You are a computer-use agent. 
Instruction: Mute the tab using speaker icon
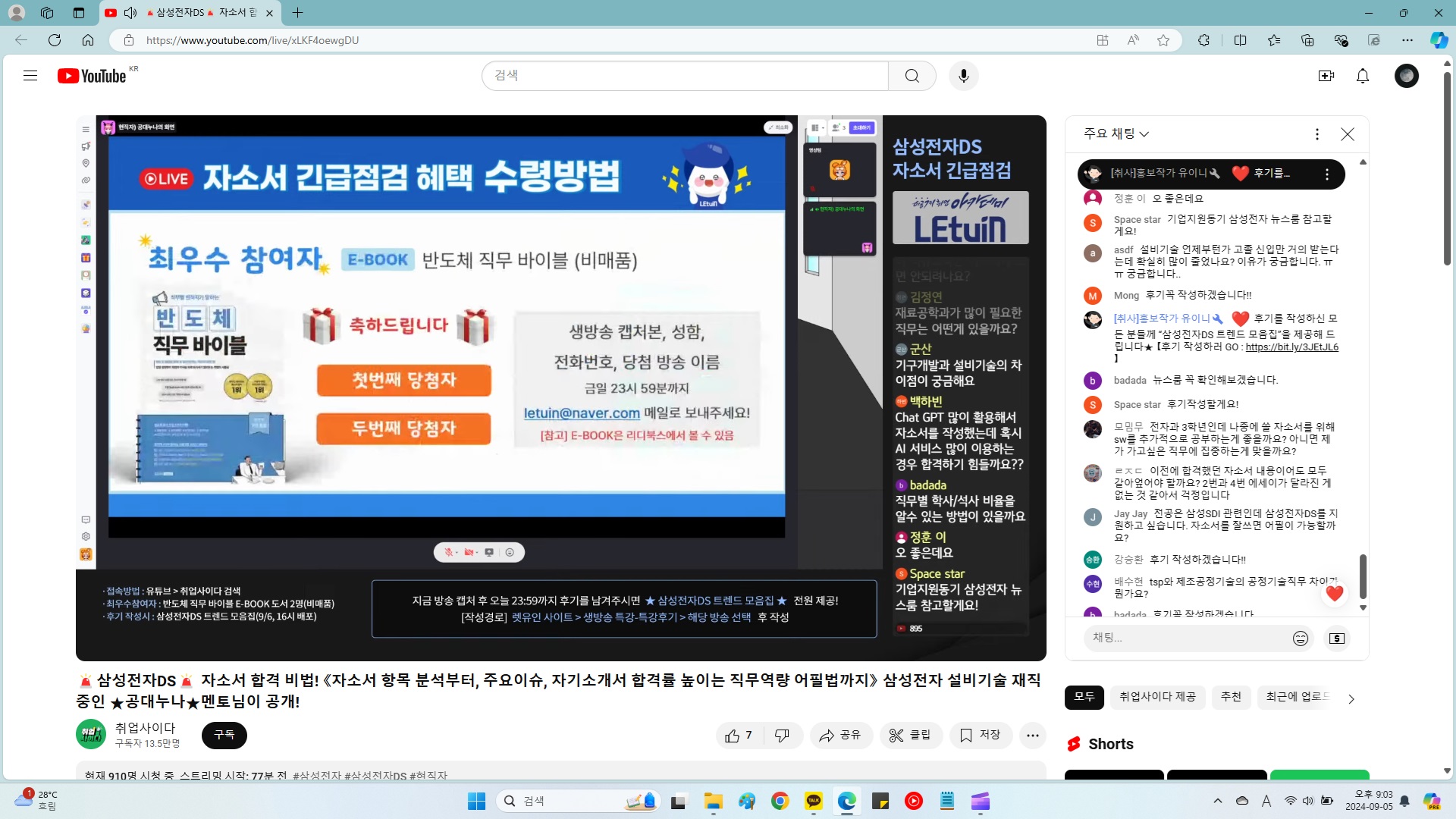(130, 12)
